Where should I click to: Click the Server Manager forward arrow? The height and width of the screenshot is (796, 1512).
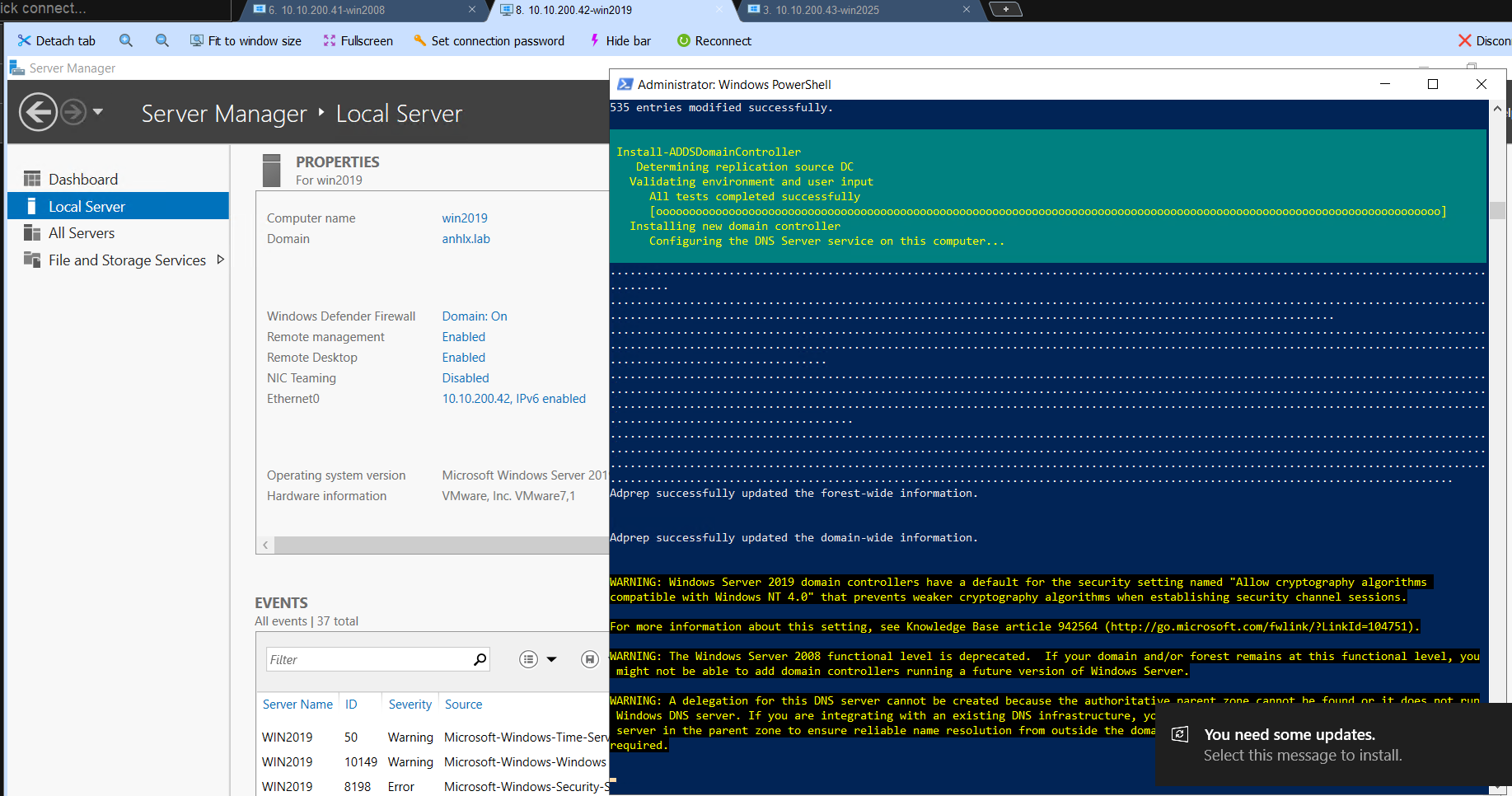[73, 112]
